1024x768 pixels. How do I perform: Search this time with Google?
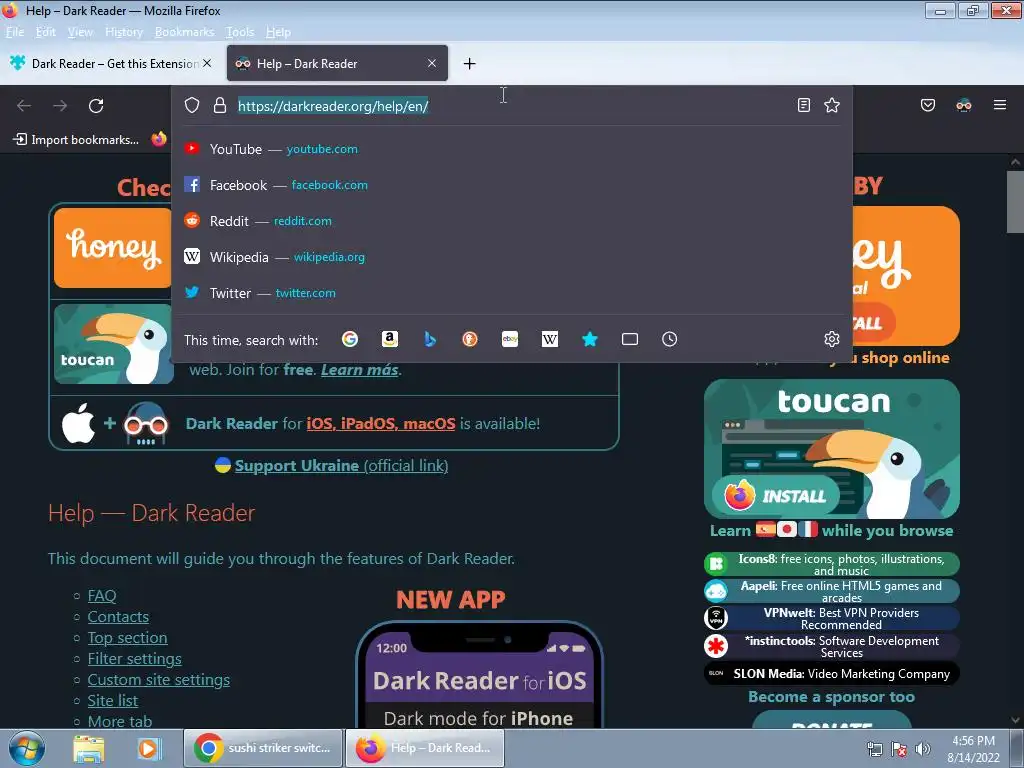coord(350,339)
